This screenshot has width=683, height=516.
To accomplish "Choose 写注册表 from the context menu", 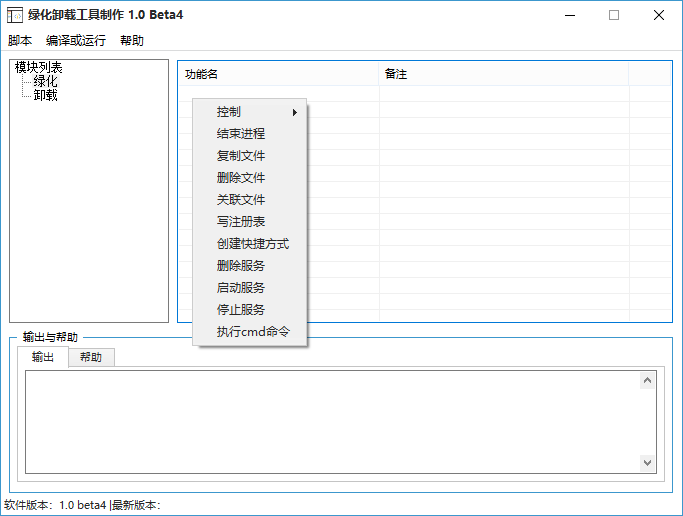I will tap(241, 222).
